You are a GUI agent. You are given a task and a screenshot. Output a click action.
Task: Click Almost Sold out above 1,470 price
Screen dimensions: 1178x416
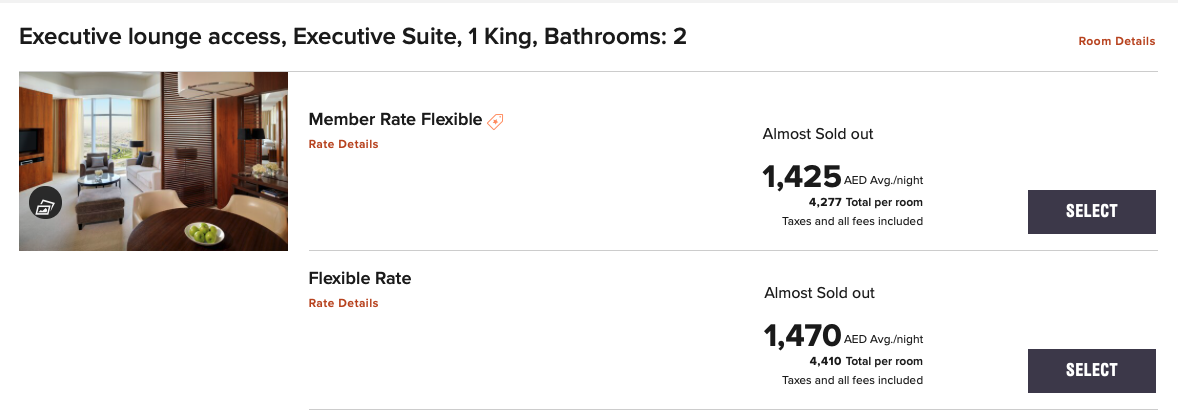point(819,293)
